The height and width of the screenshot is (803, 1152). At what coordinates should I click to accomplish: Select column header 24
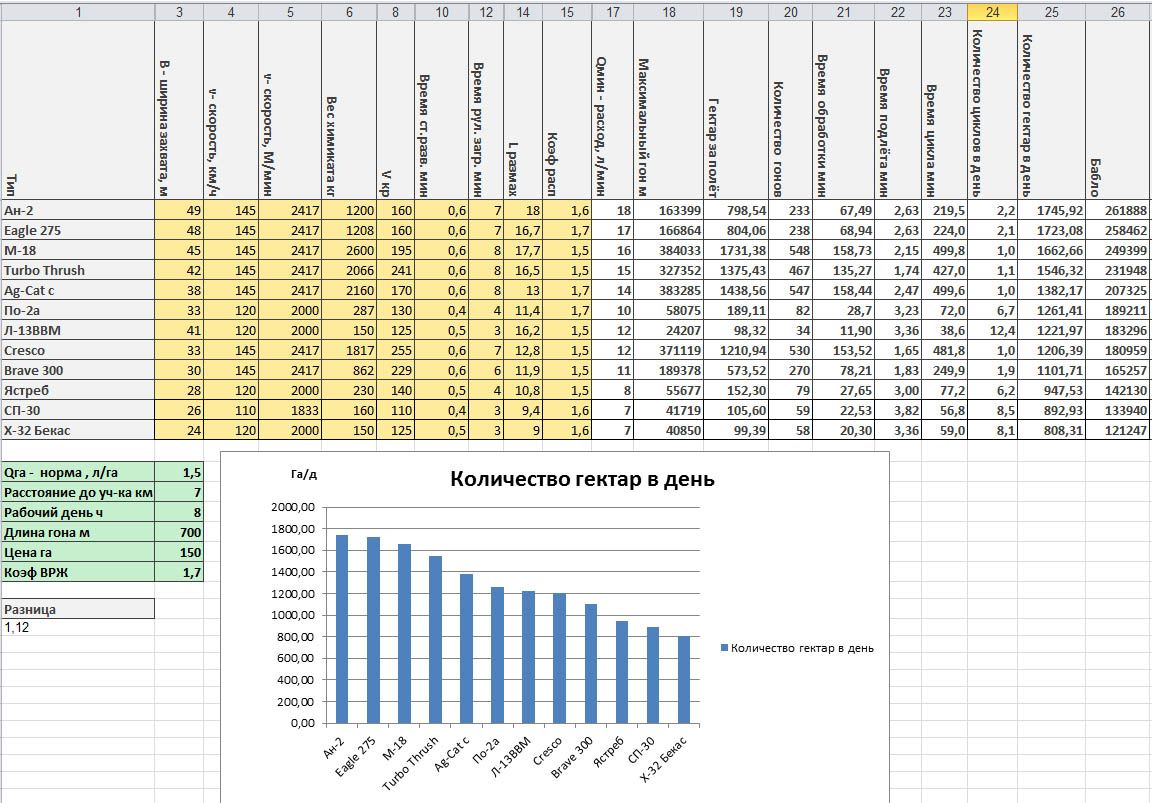(x=993, y=12)
